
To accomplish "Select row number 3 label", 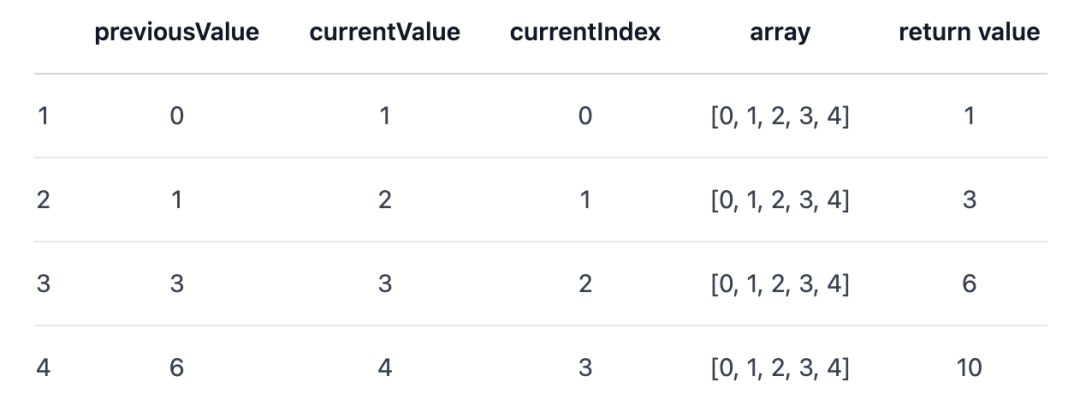I will (42, 284).
